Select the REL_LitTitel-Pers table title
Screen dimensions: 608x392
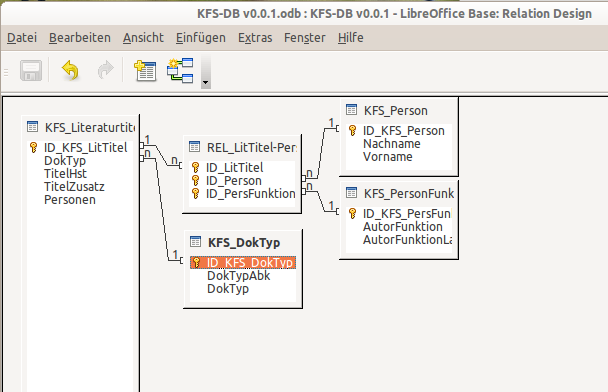pos(252,147)
